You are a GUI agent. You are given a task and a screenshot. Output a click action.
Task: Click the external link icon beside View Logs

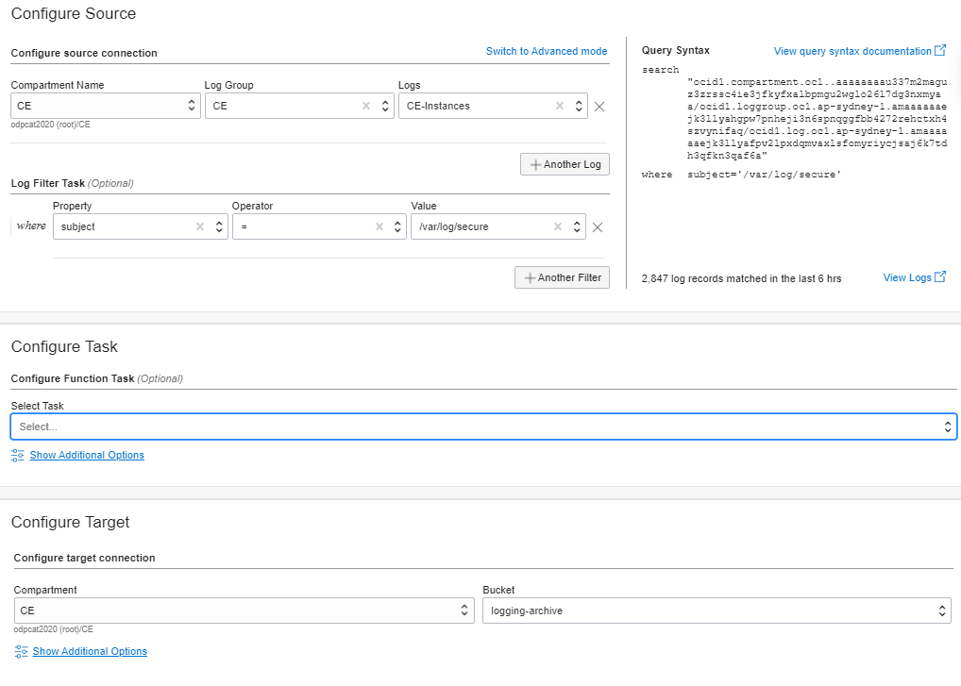[938, 277]
